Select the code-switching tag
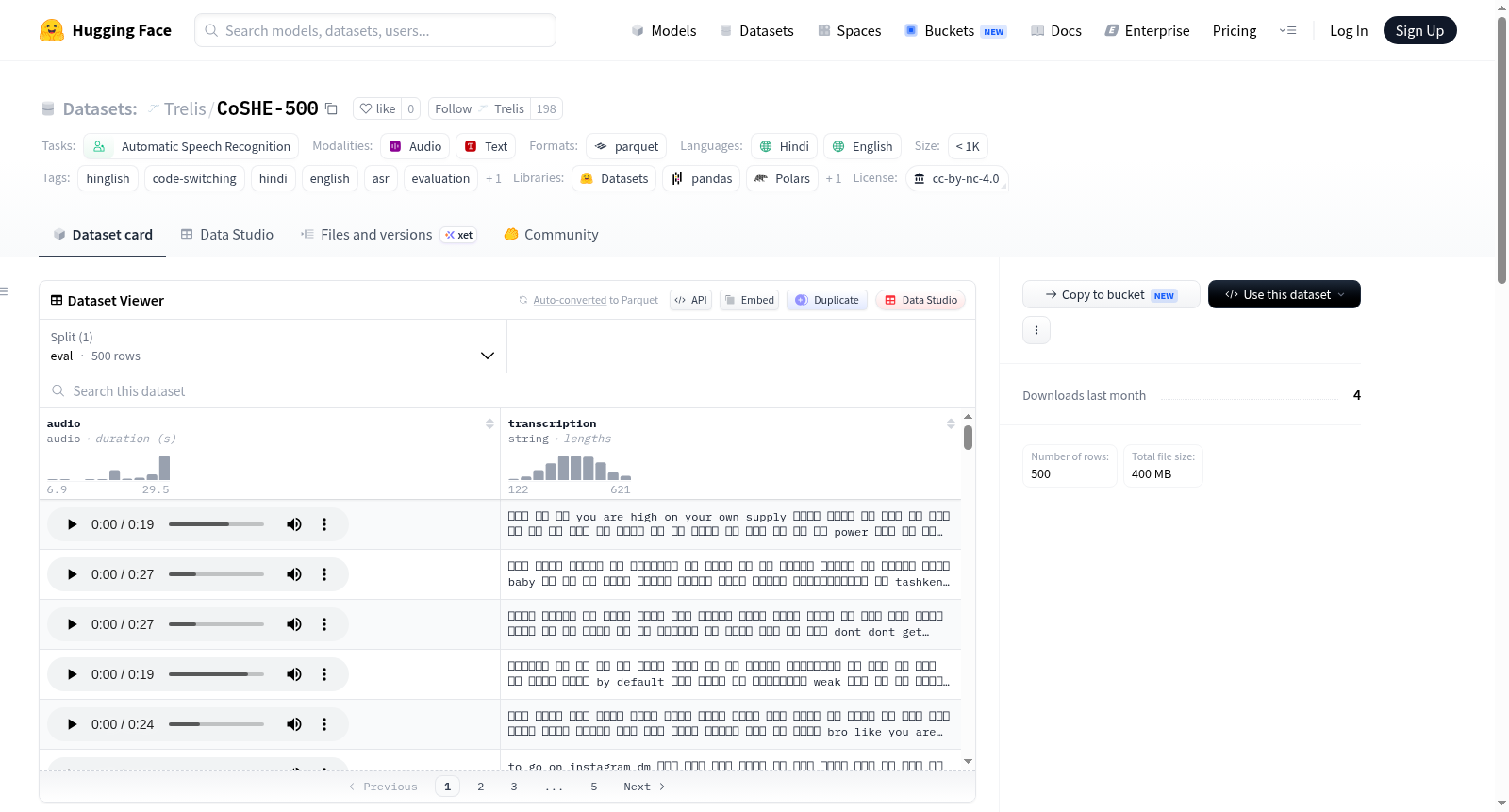 [x=194, y=178]
